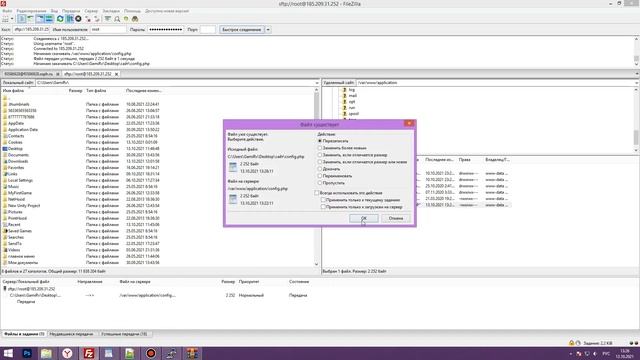Toggle remote directory tree icon
640x360 pixels.
40,19
